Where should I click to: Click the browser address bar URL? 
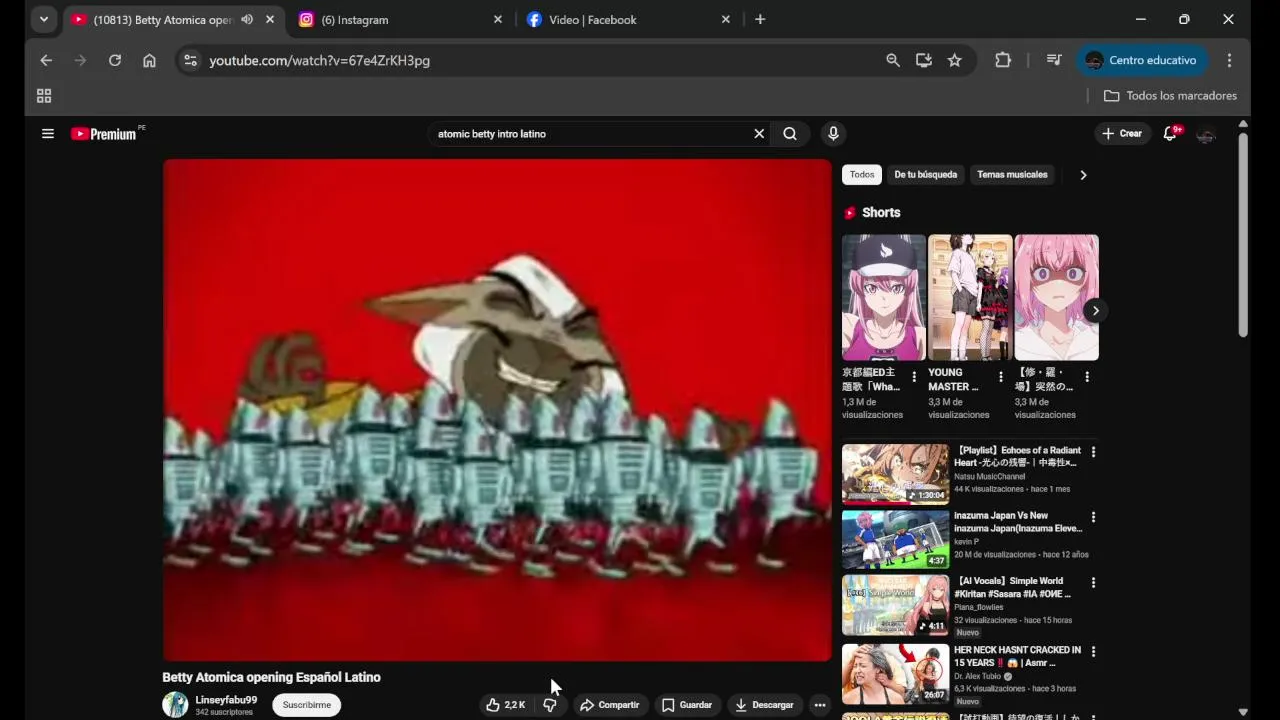click(x=319, y=60)
